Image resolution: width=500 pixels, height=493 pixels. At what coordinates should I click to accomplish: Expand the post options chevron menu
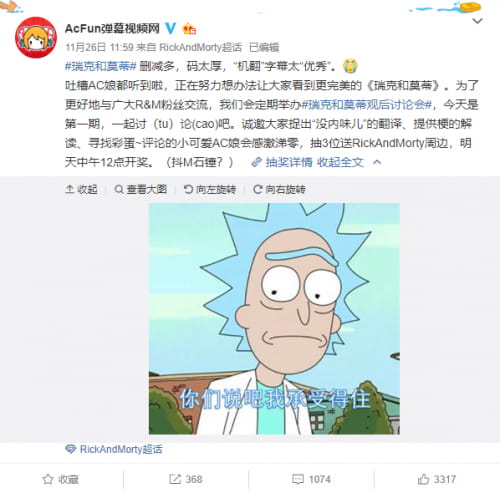click(478, 21)
